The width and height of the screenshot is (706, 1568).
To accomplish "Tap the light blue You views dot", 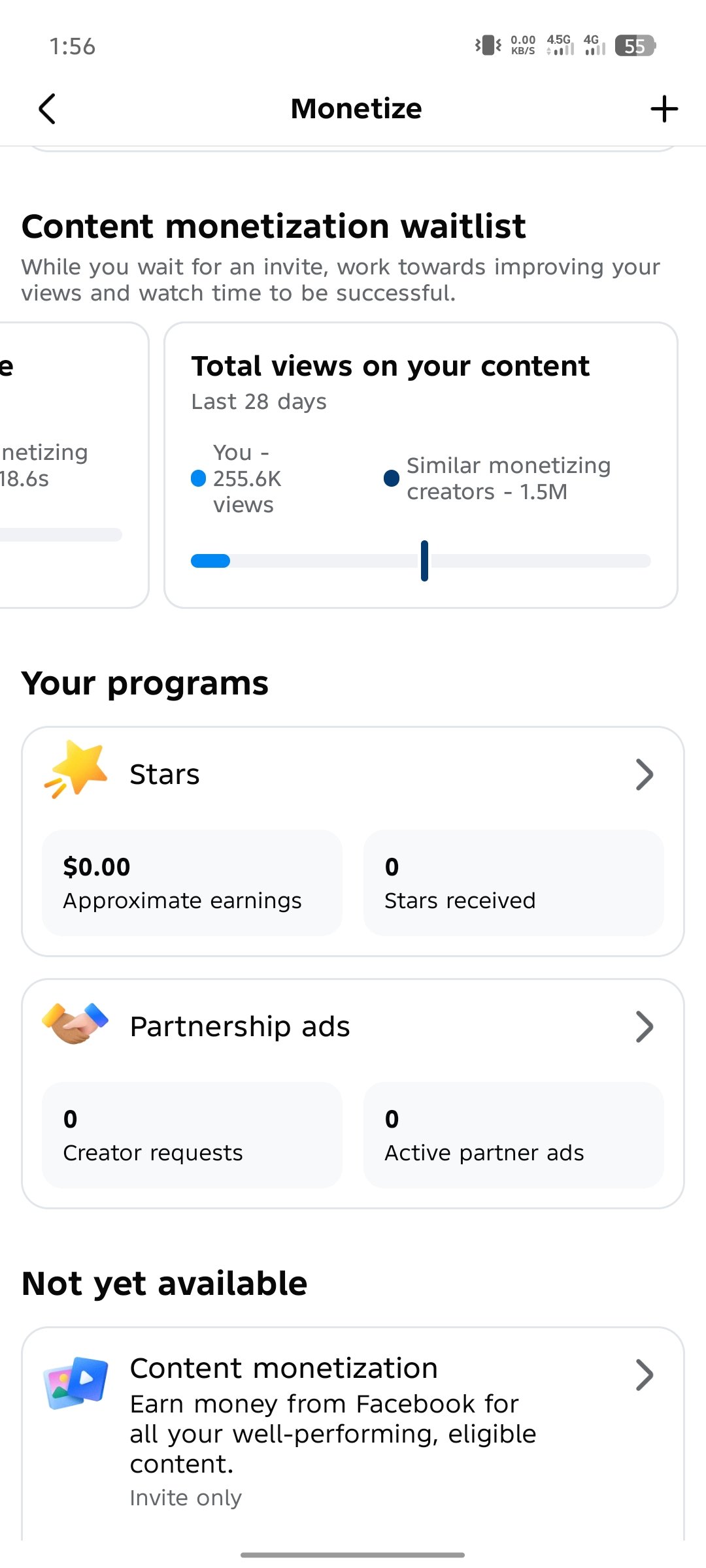I will [x=198, y=478].
